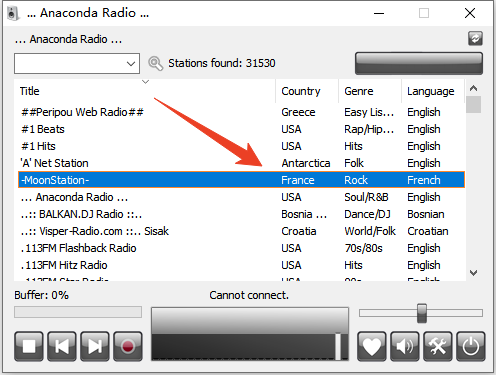
Task: Click the Buffer: 0% label
Action: [41, 295]
